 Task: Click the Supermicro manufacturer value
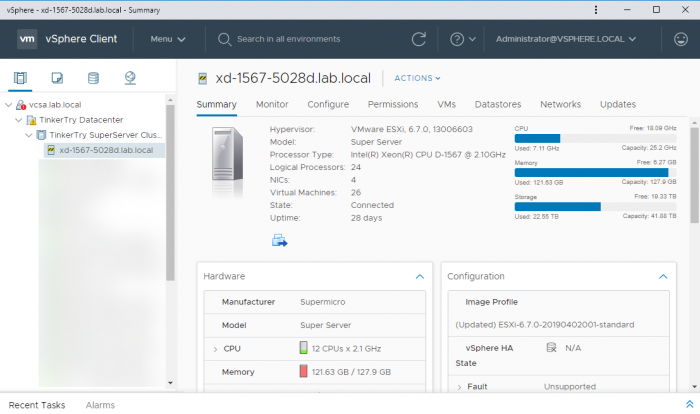[323, 302]
